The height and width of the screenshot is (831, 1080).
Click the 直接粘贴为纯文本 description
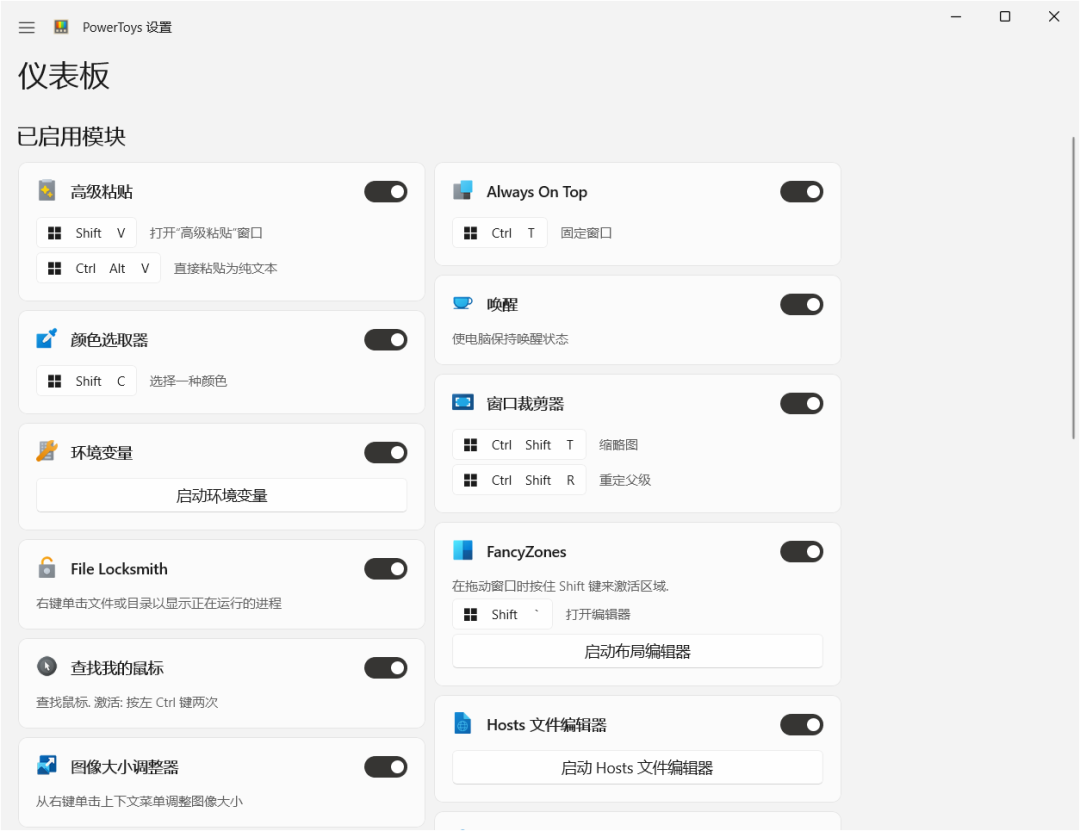click(x=225, y=268)
